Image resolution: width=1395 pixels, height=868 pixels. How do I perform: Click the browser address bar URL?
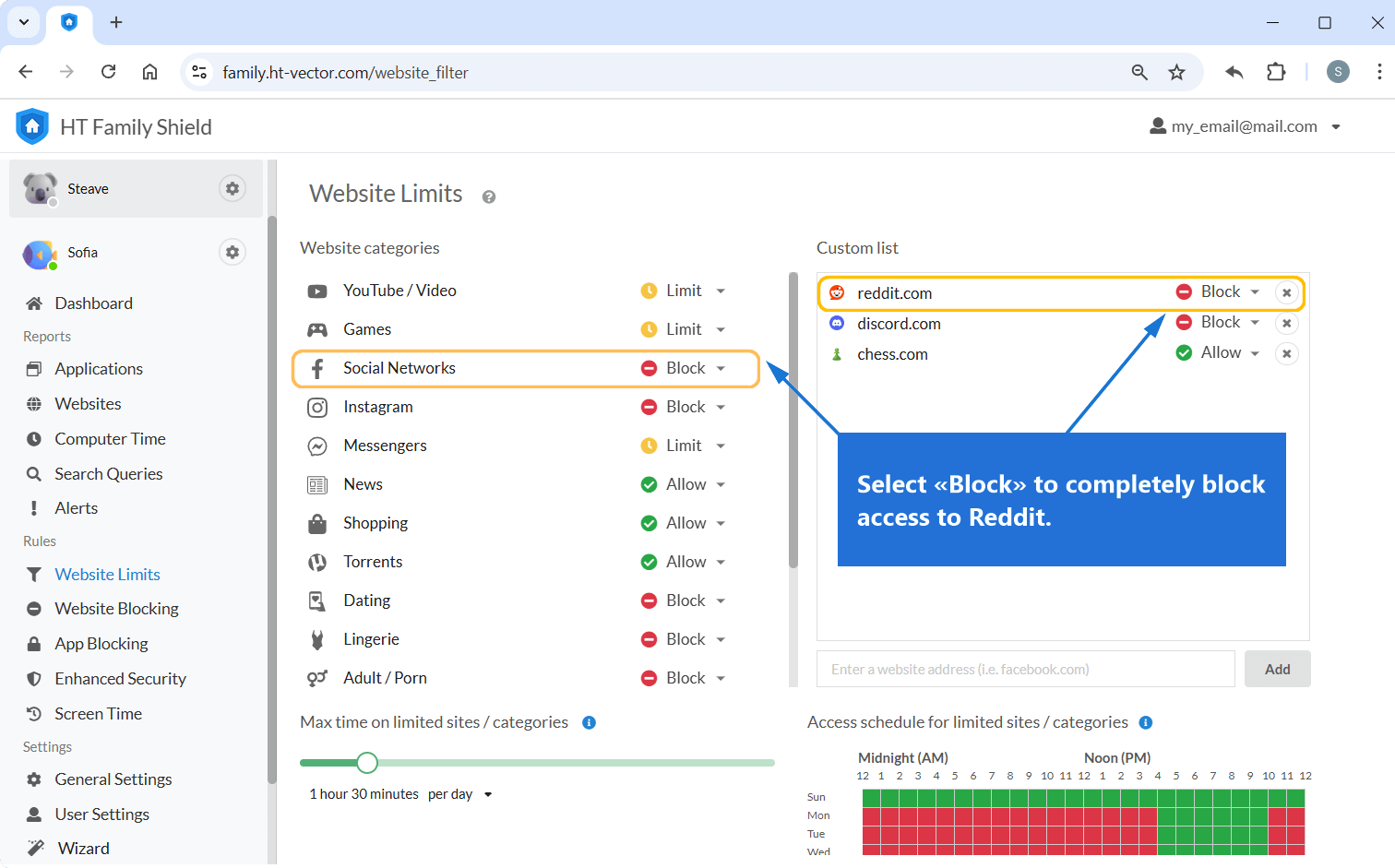(x=345, y=72)
